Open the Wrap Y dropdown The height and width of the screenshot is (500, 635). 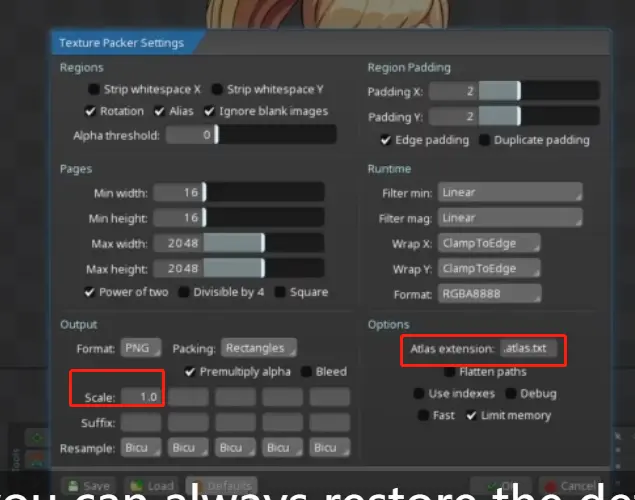click(489, 268)
